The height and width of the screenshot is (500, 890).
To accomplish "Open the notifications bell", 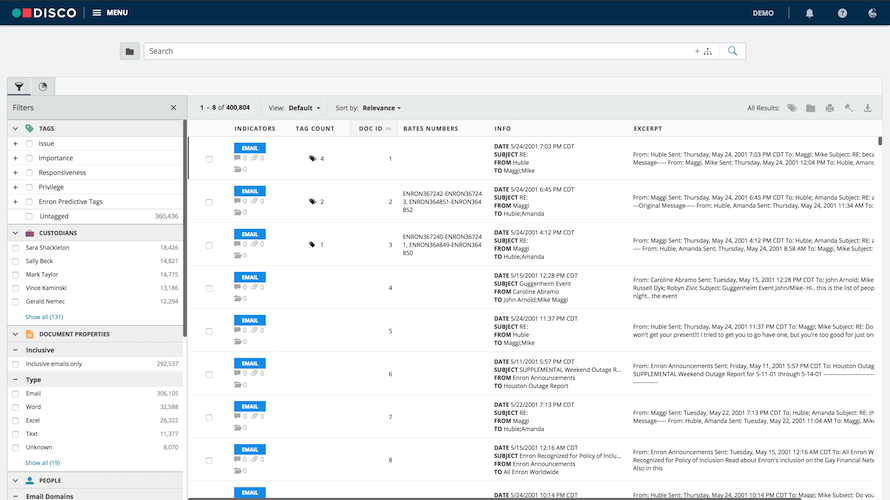I will point(809,13).
